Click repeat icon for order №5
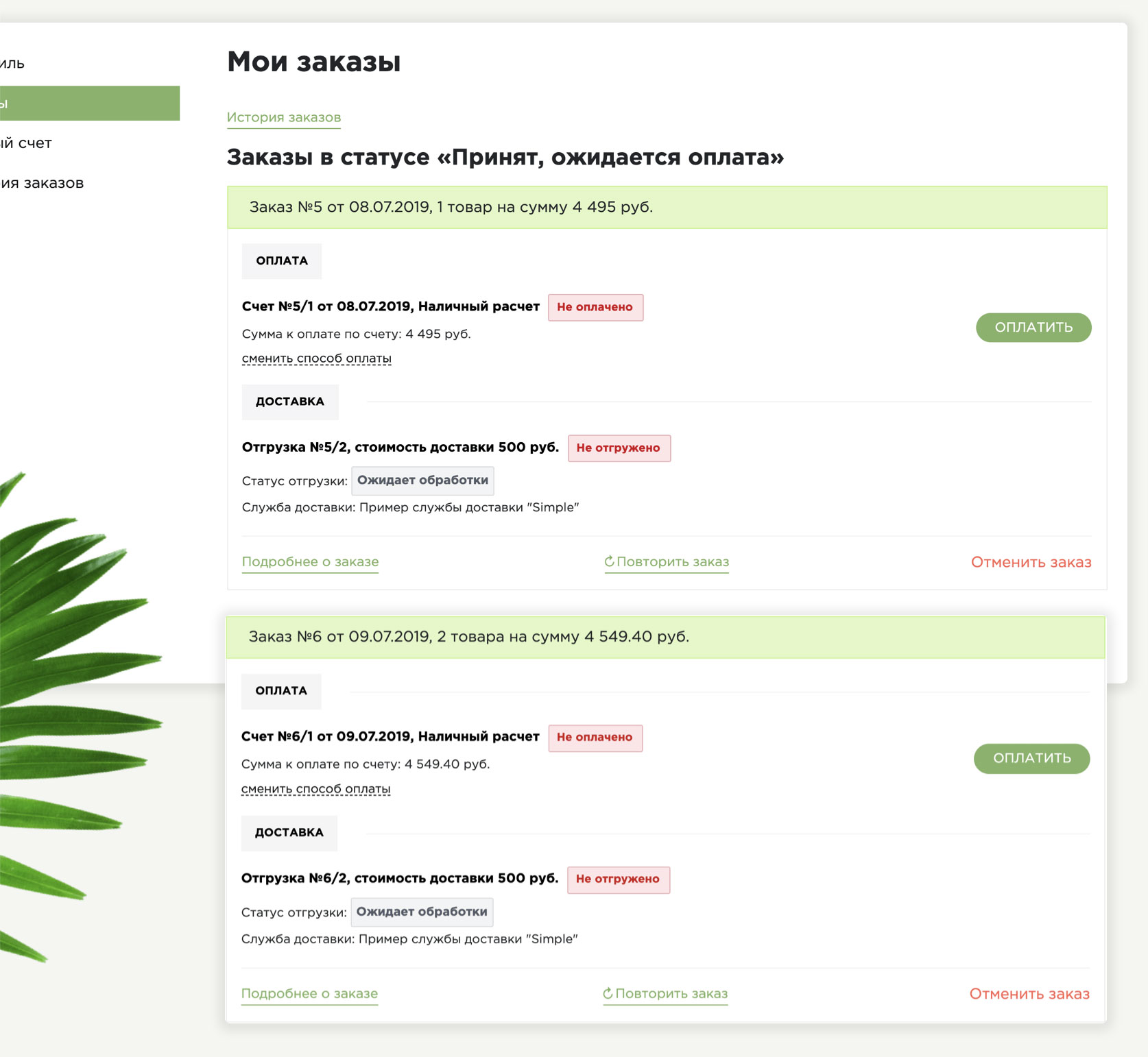The height and width of the screenshot is (1057, 1148). [x=609, y=561]
